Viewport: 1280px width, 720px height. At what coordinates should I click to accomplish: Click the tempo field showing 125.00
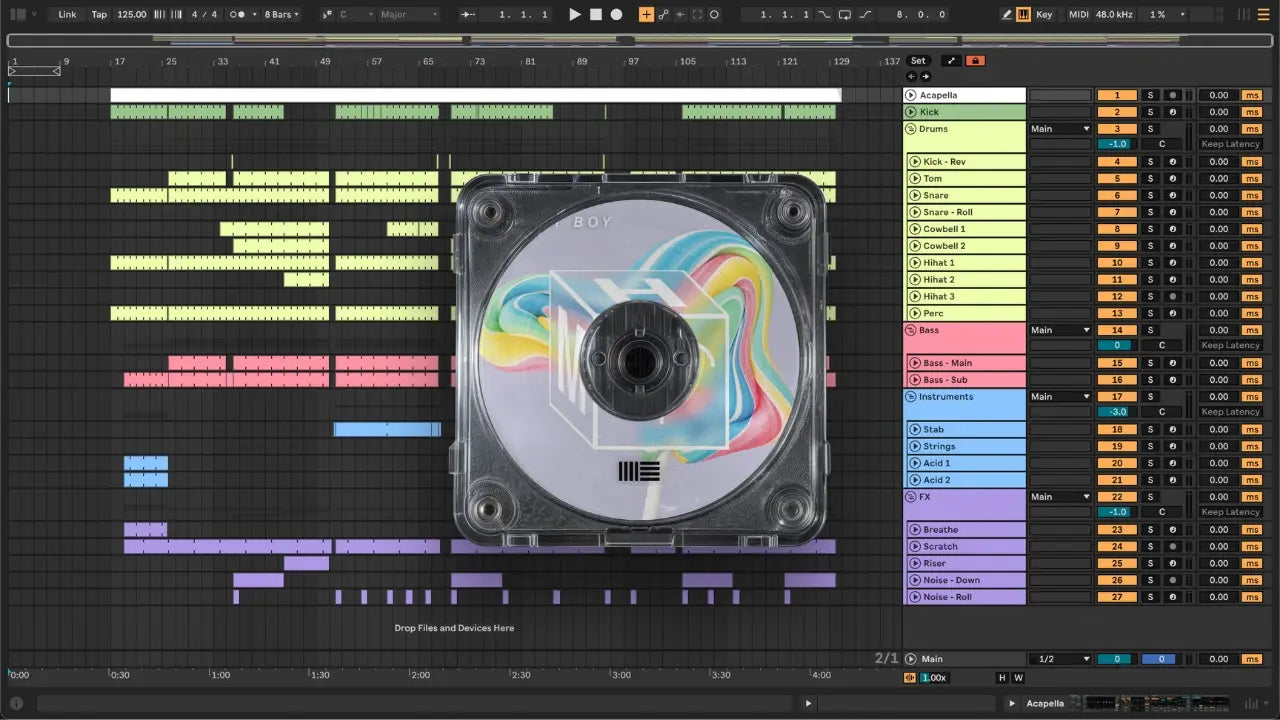[131, 15]
